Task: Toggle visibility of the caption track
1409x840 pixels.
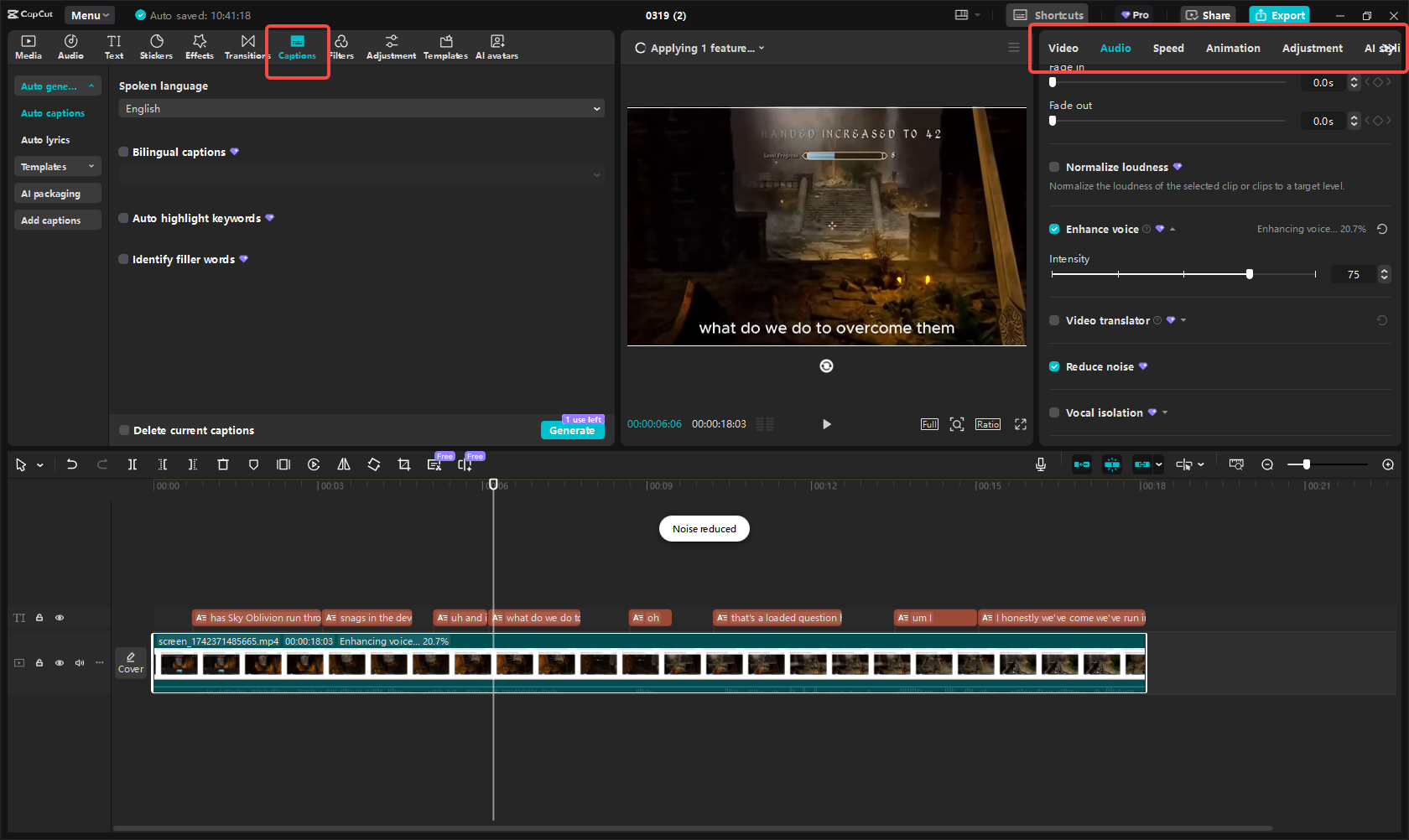Action: coord(60,618)
